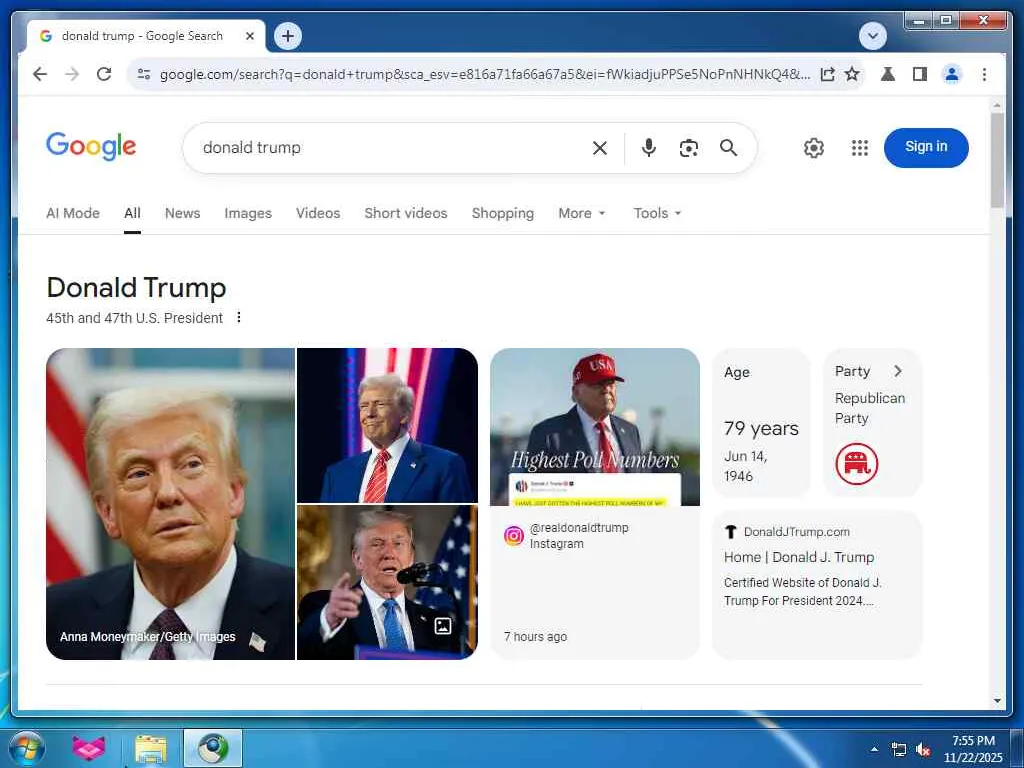This screenshot has width=1024, height=768.
Task: Expand the More search filters dropdown
Action: coord(582,214)
